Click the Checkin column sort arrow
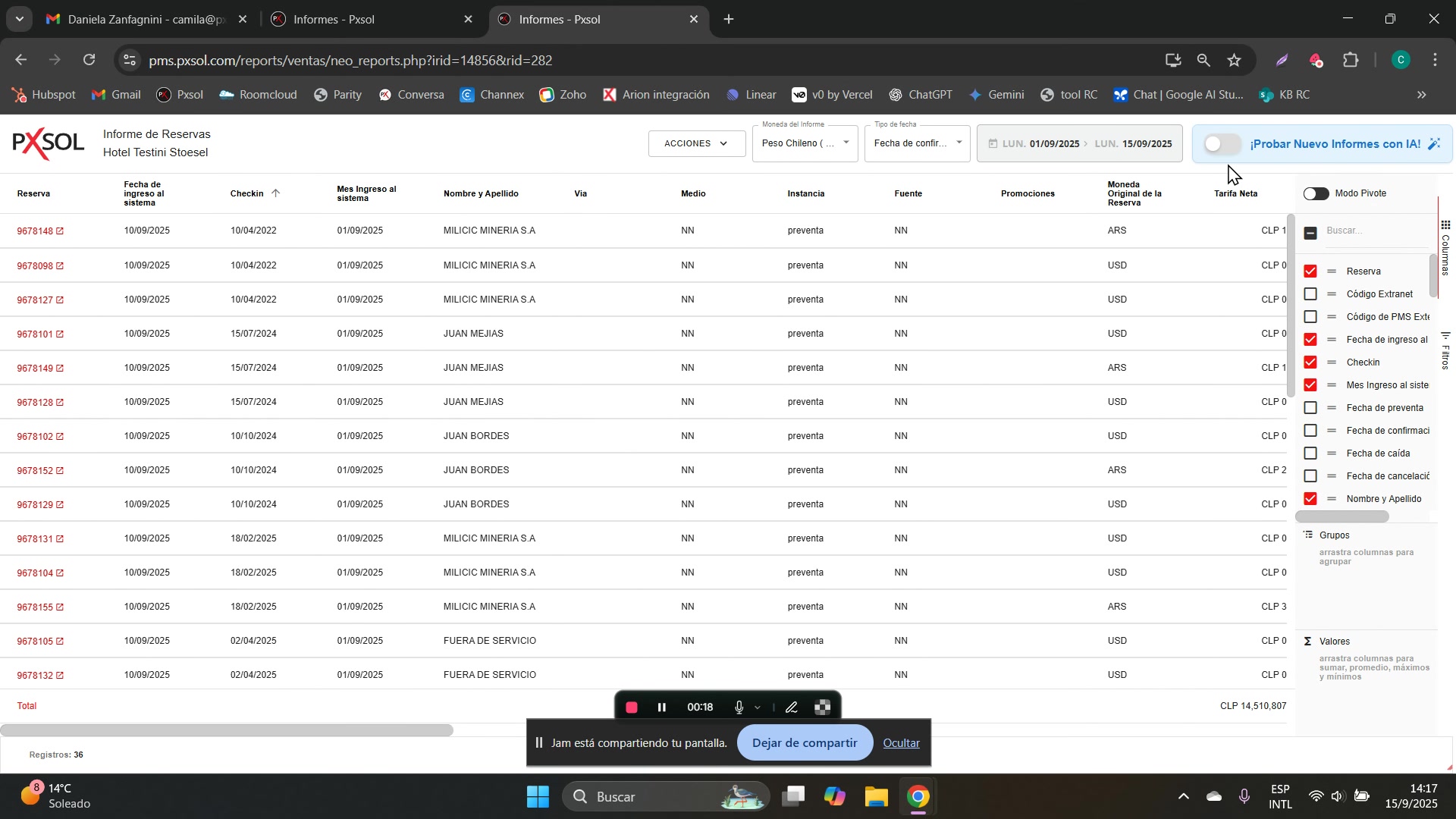This screenshot has width=1456, height=819. point(276,193)
